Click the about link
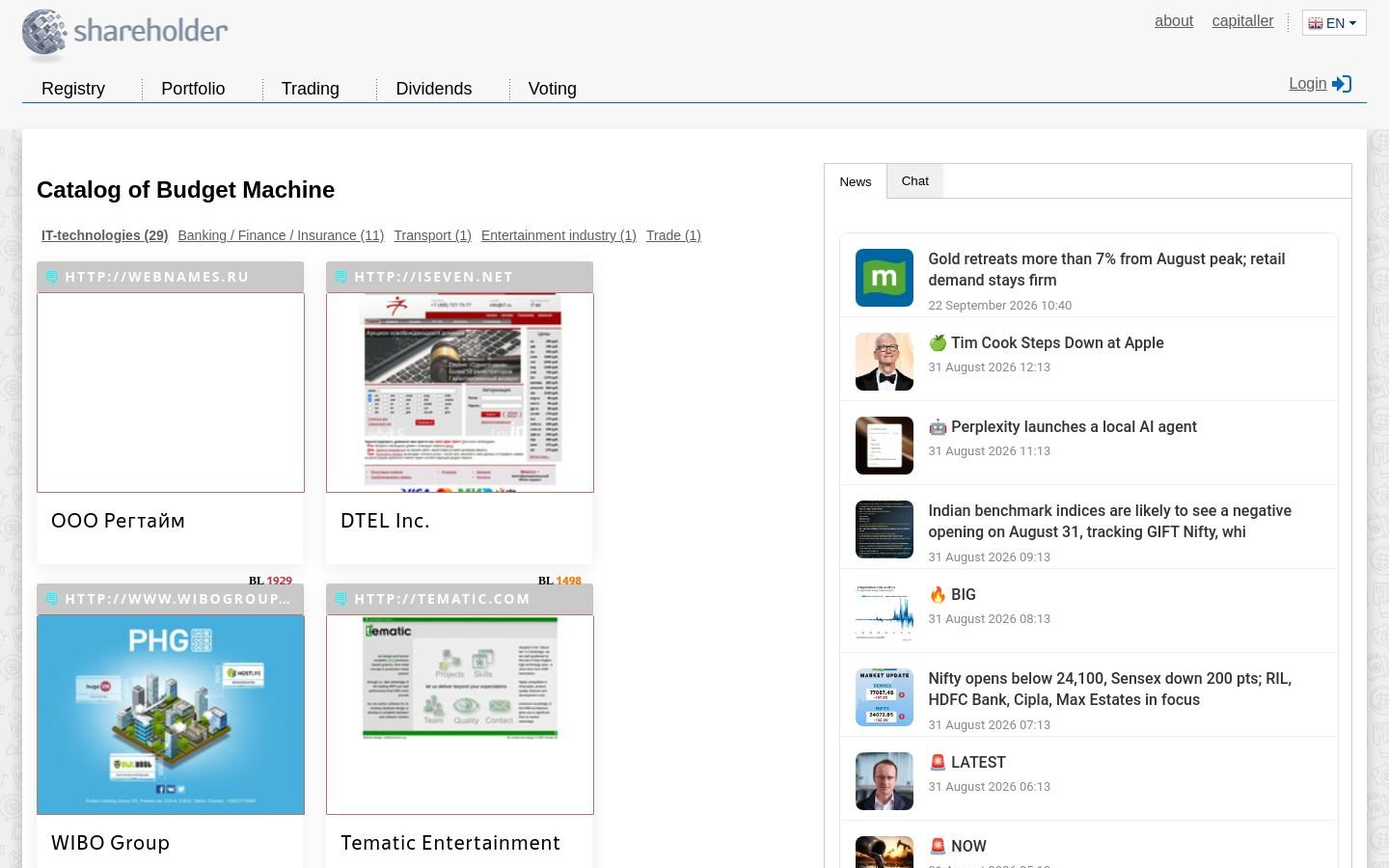This screenshot has width=1389, height=868. tap(1174, 21)
